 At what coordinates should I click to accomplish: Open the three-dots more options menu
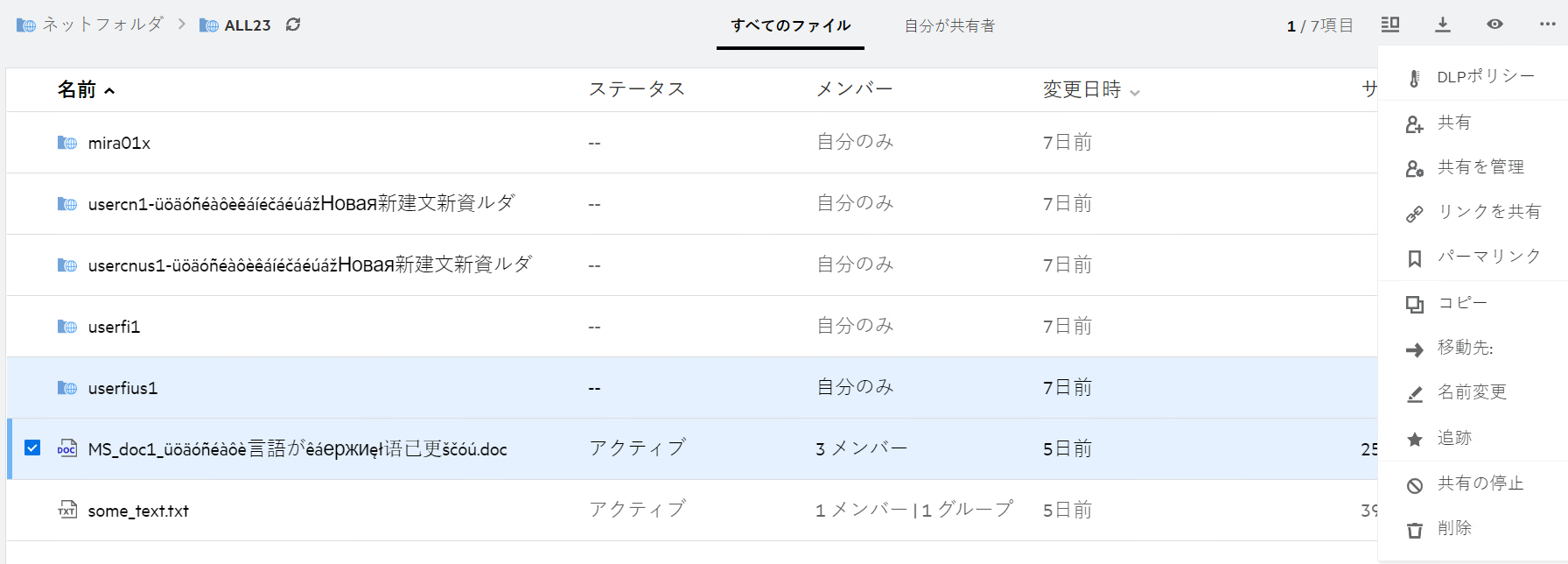coord(1547,25)
